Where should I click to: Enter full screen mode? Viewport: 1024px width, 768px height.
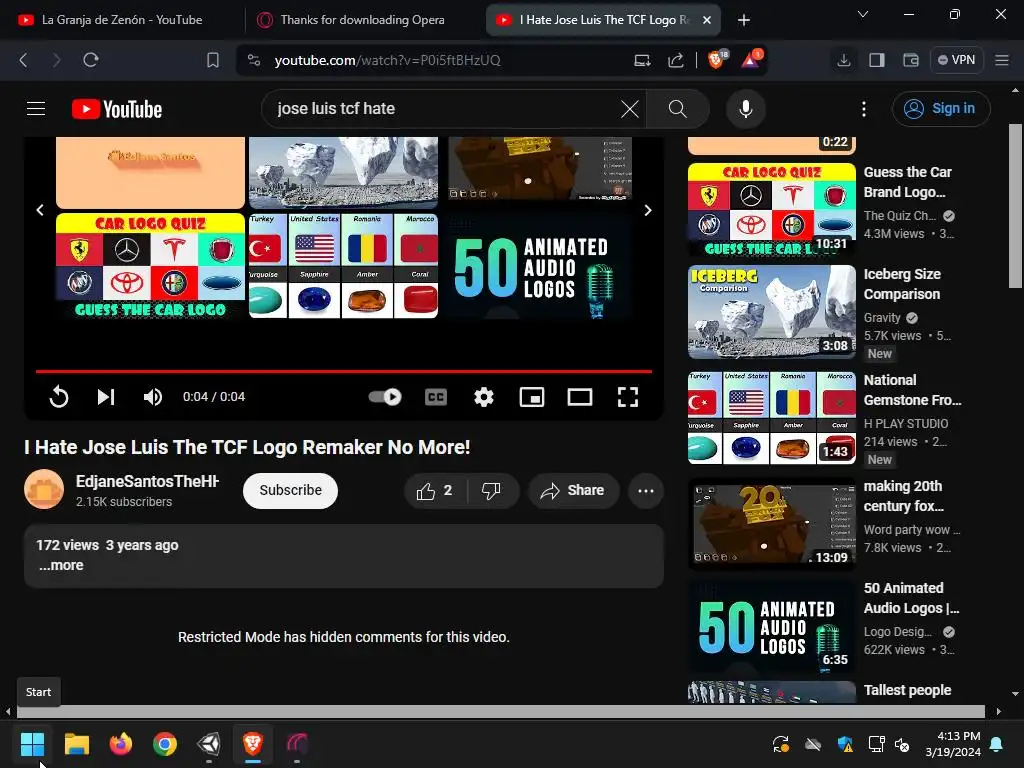(628, 396)
